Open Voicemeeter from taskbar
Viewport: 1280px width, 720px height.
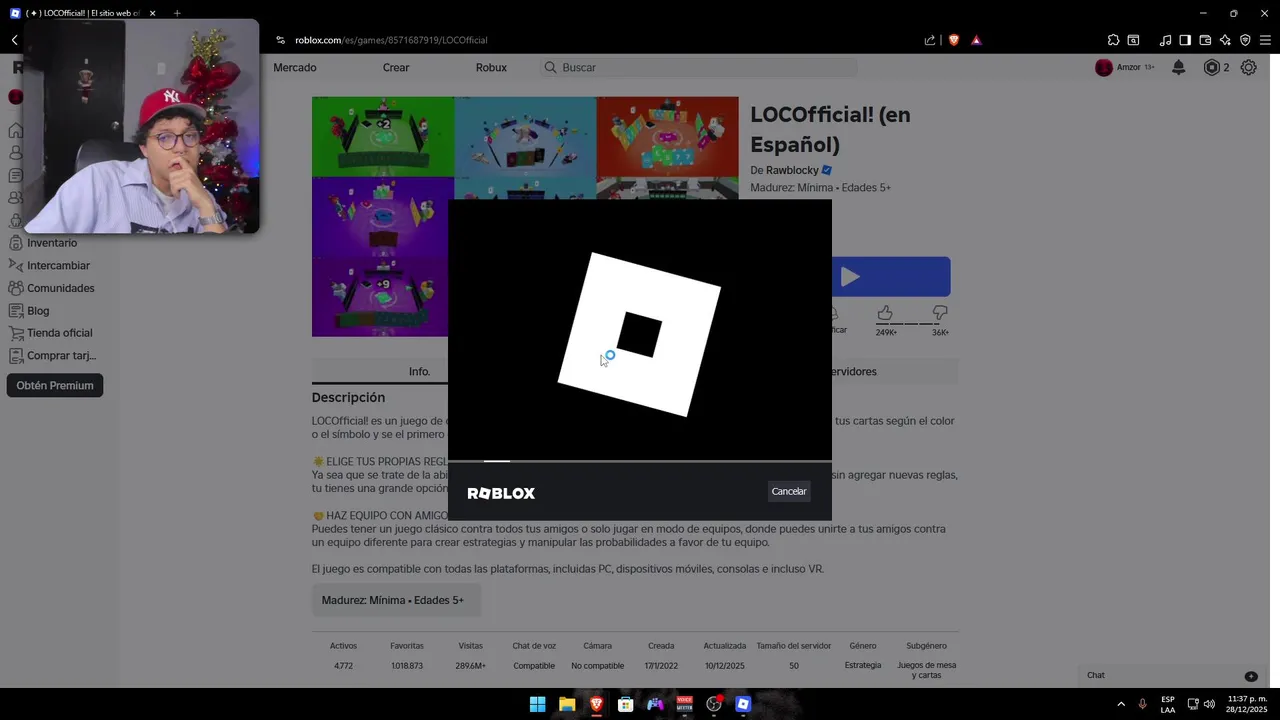coord(685,704)
